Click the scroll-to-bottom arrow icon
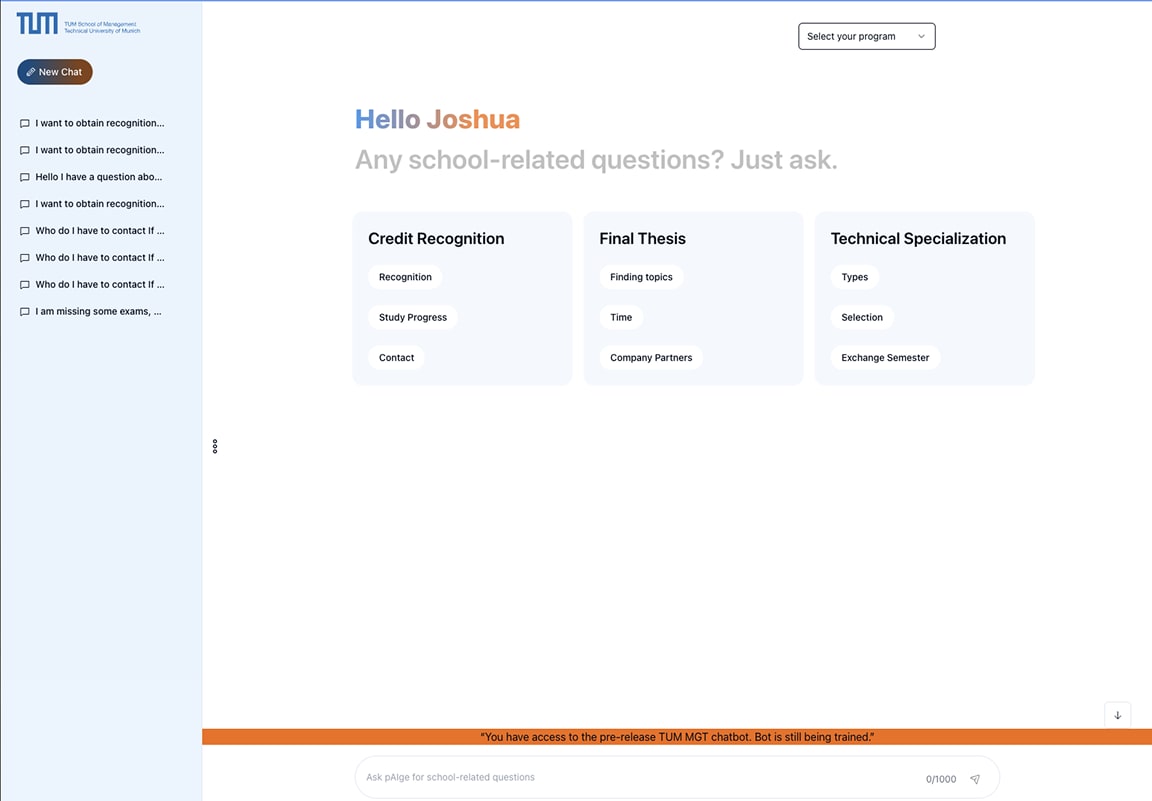 point(1117,715)
